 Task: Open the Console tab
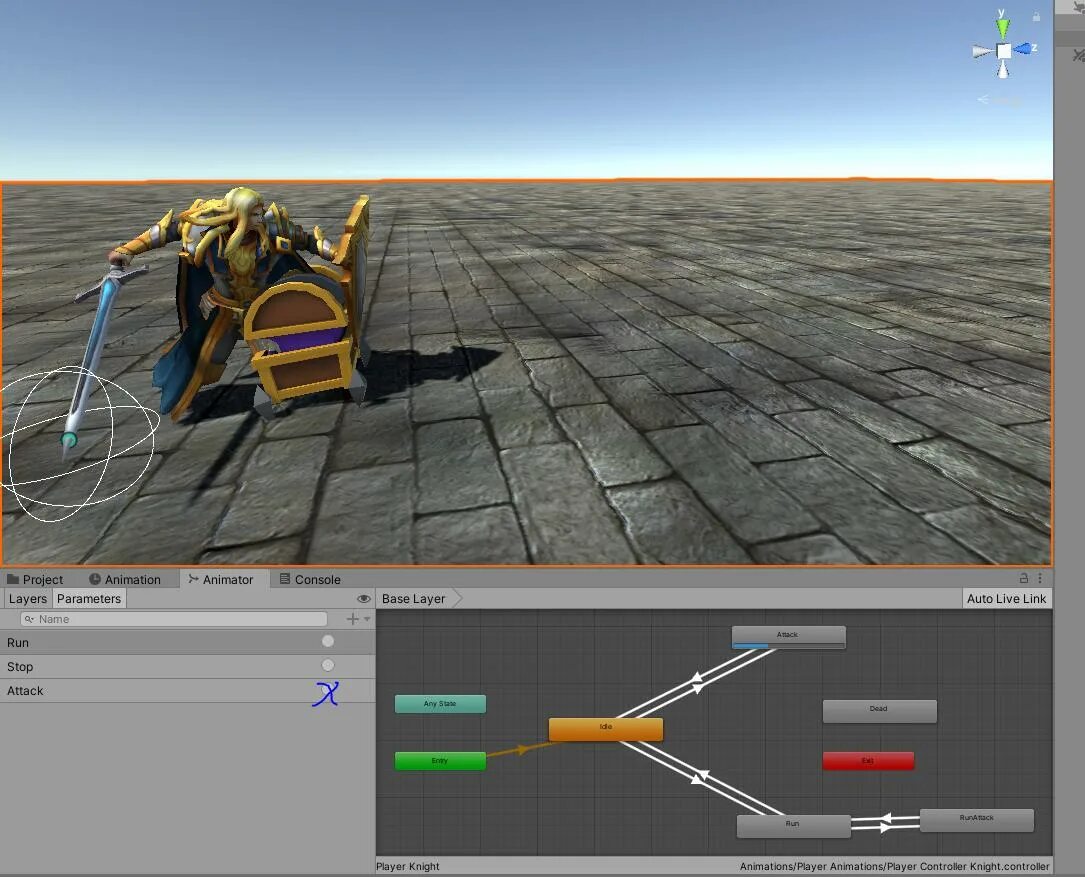coord(310,579)
